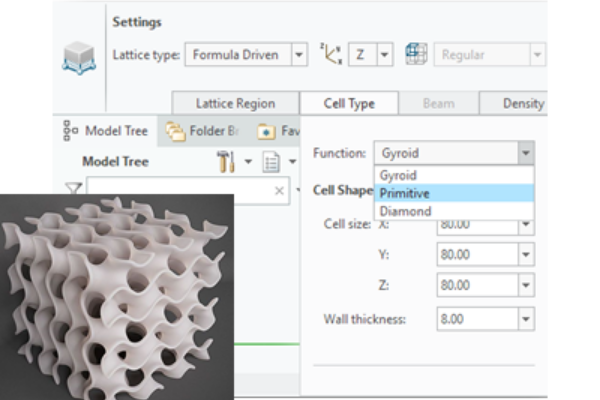Choose Diamond from Function list
The width and height of the screenshot is (600, 400).
pyautogui.click(x=405, y=211)
